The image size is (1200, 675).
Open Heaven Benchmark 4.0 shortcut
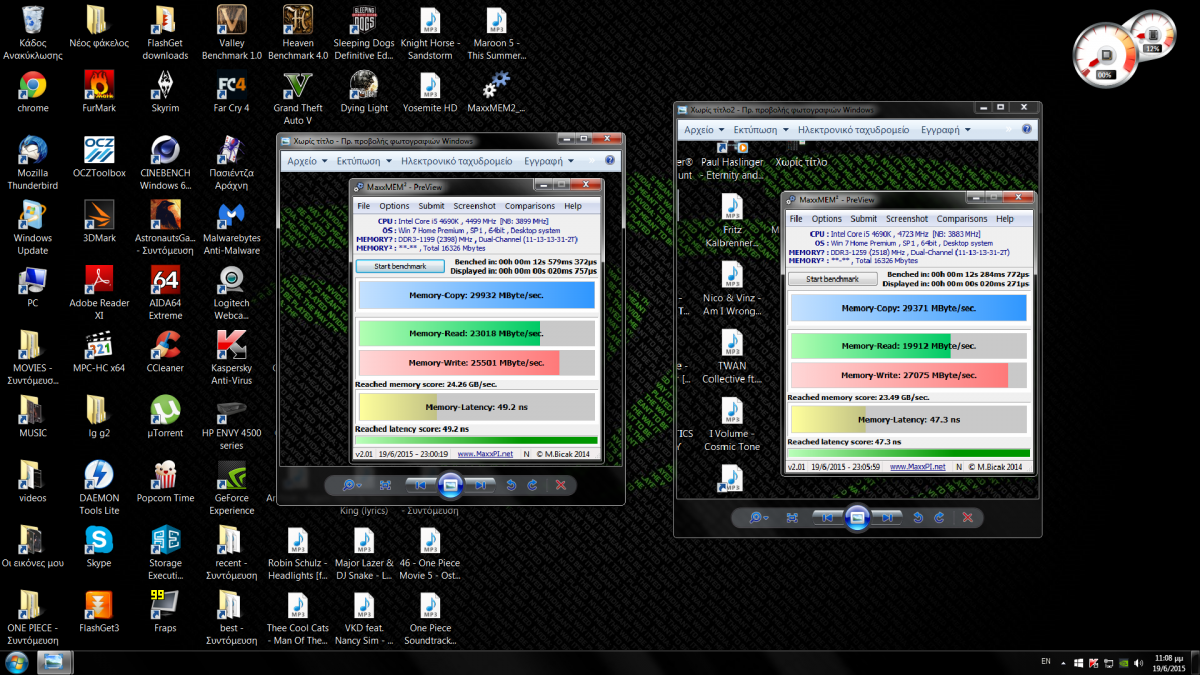coord(298,33)
